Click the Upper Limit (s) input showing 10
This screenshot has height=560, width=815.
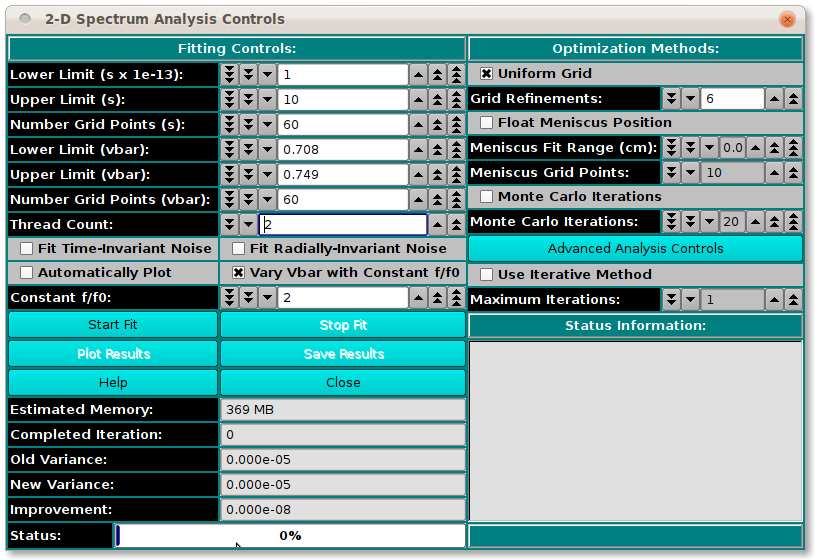343,100
